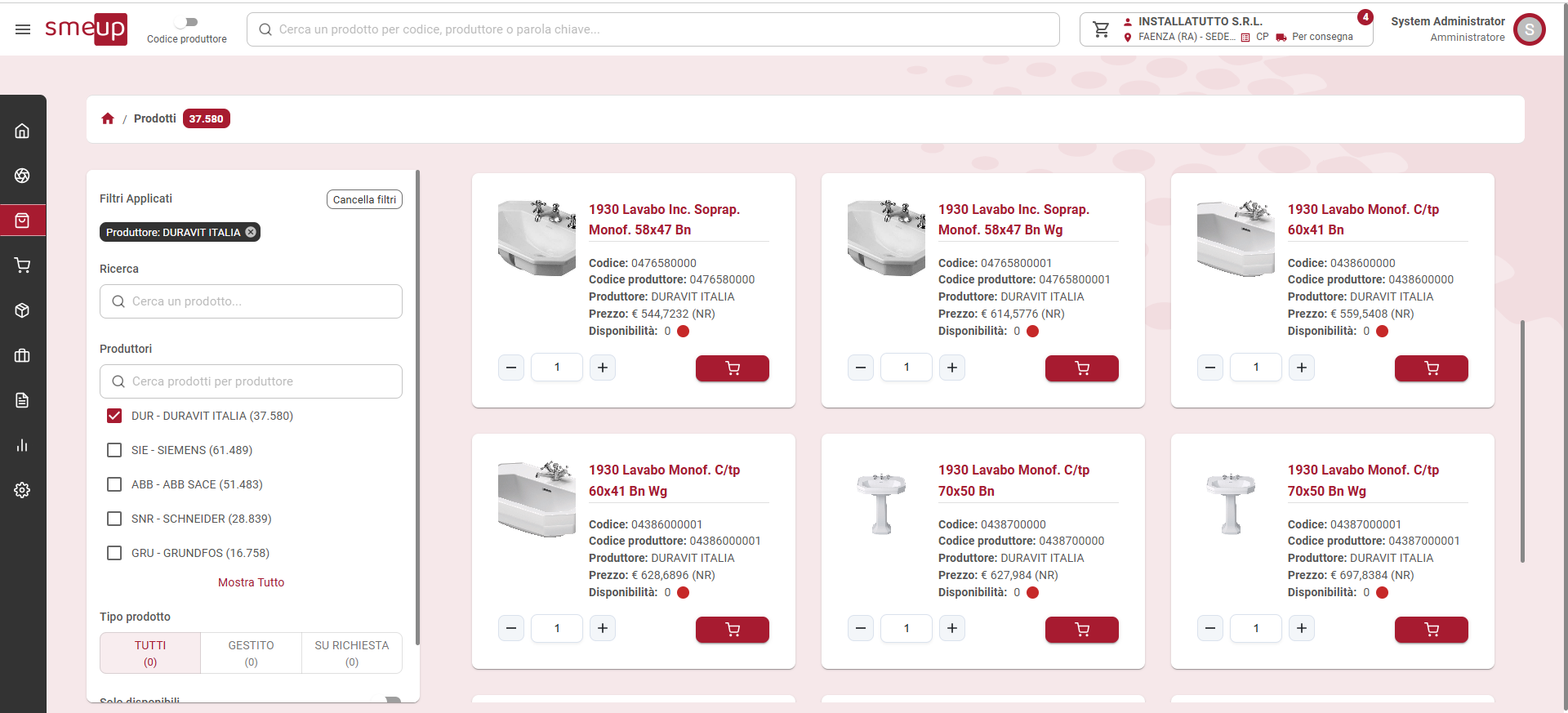Click the Prodotti breadcrumb

click(x=155, y=118)
